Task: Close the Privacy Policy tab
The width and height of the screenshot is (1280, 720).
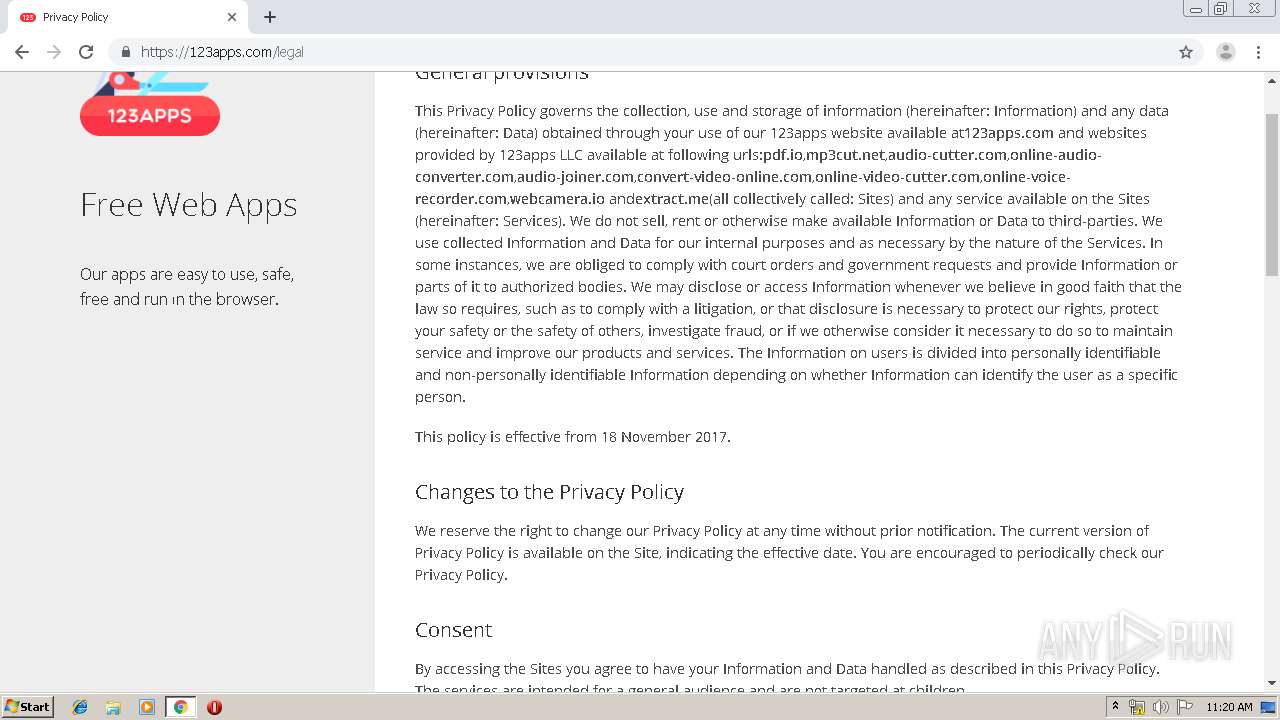Action: pos(232,17)
